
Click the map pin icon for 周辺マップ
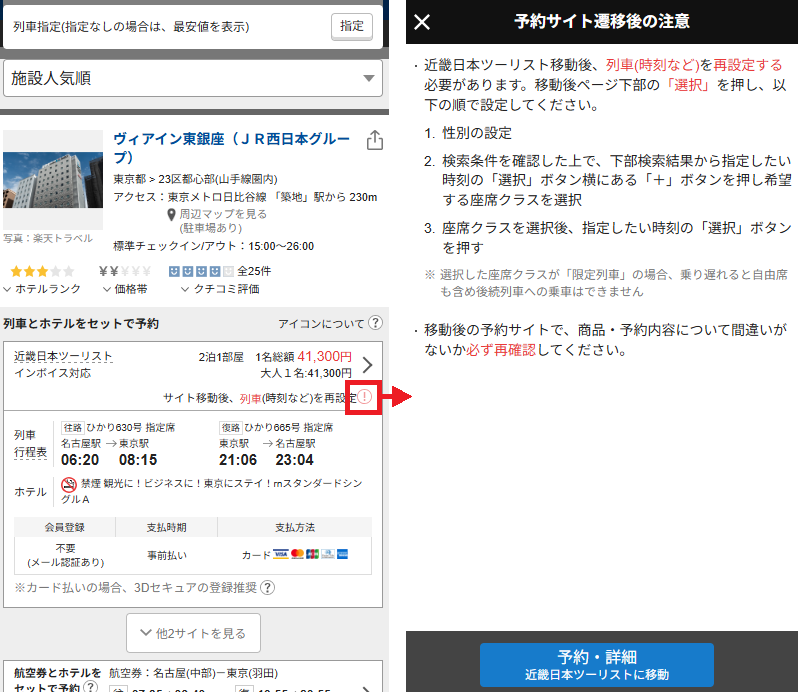click(x=172, y=214)
